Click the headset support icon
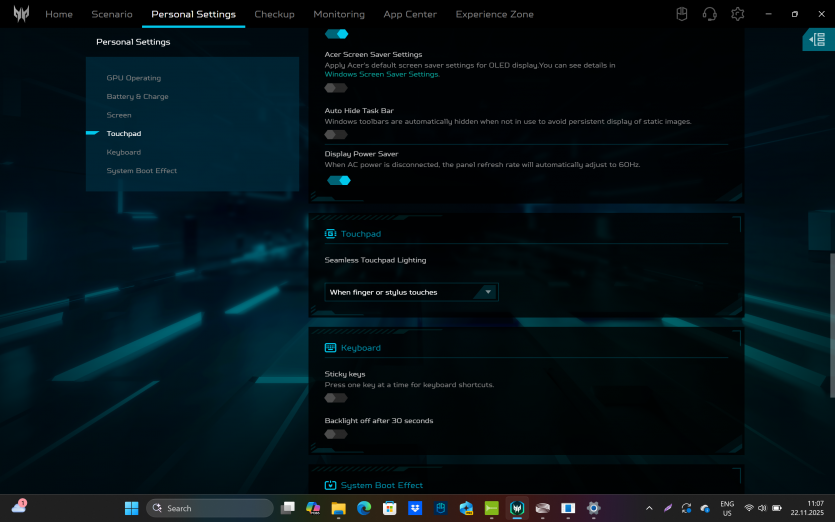Viewport: 835px width, 522px height. coord(709,14)
